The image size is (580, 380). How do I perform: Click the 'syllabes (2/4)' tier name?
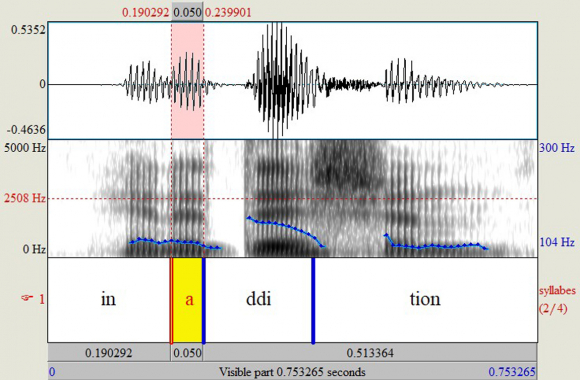click(557, 299)
